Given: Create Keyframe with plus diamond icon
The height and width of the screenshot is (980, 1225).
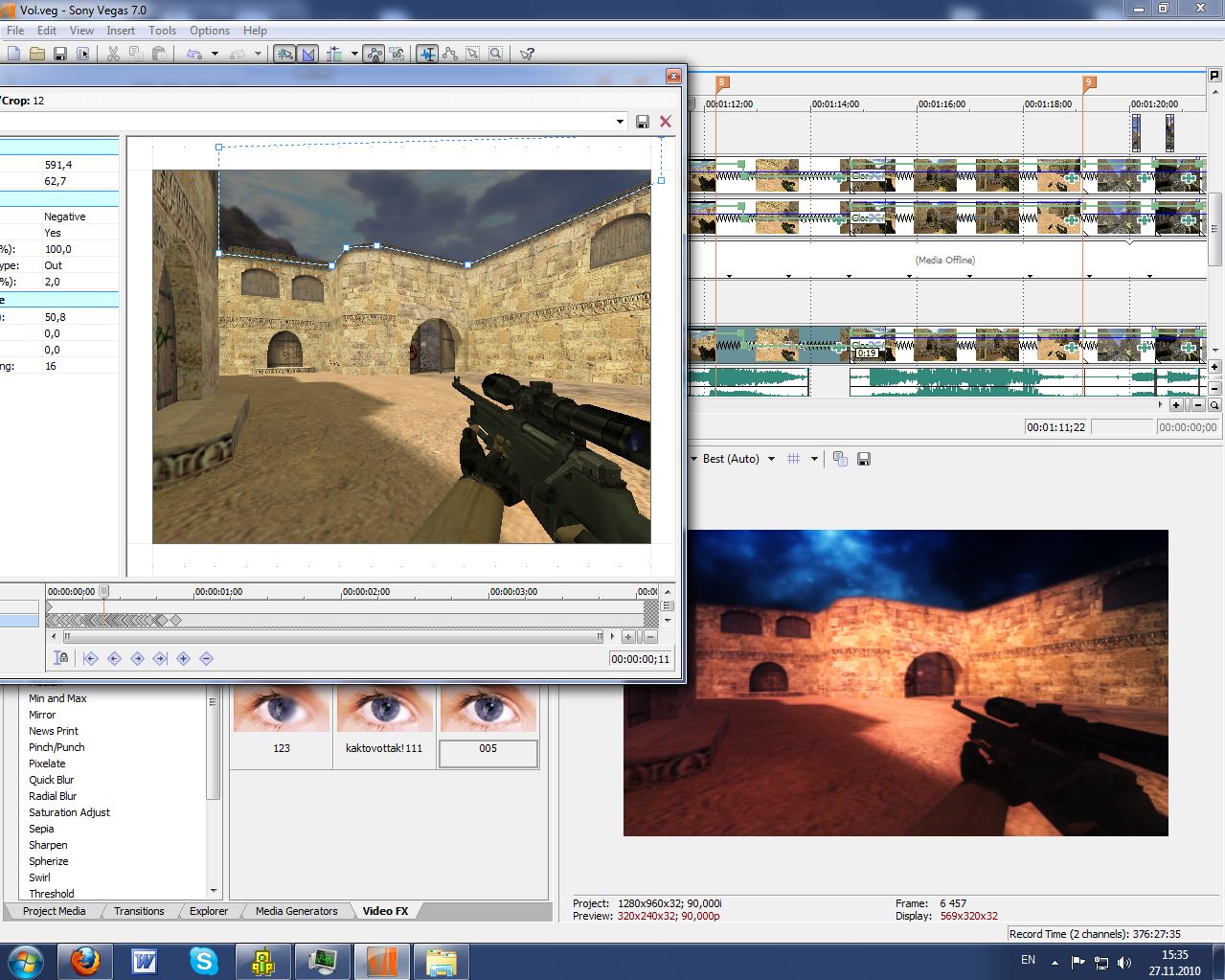Looking at the screenshot, I should click(x=183, y=658).
